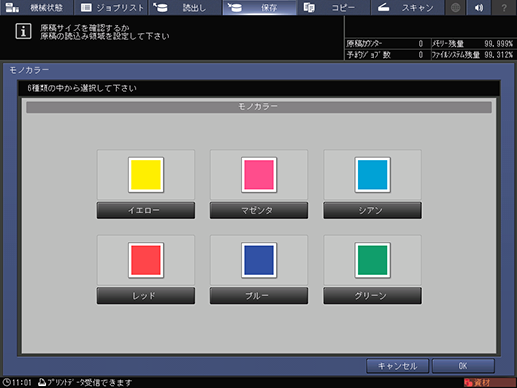Click the メモリー残量 99.999% value
The height and width of the screenshot is (388, 517).
[499, 44]
